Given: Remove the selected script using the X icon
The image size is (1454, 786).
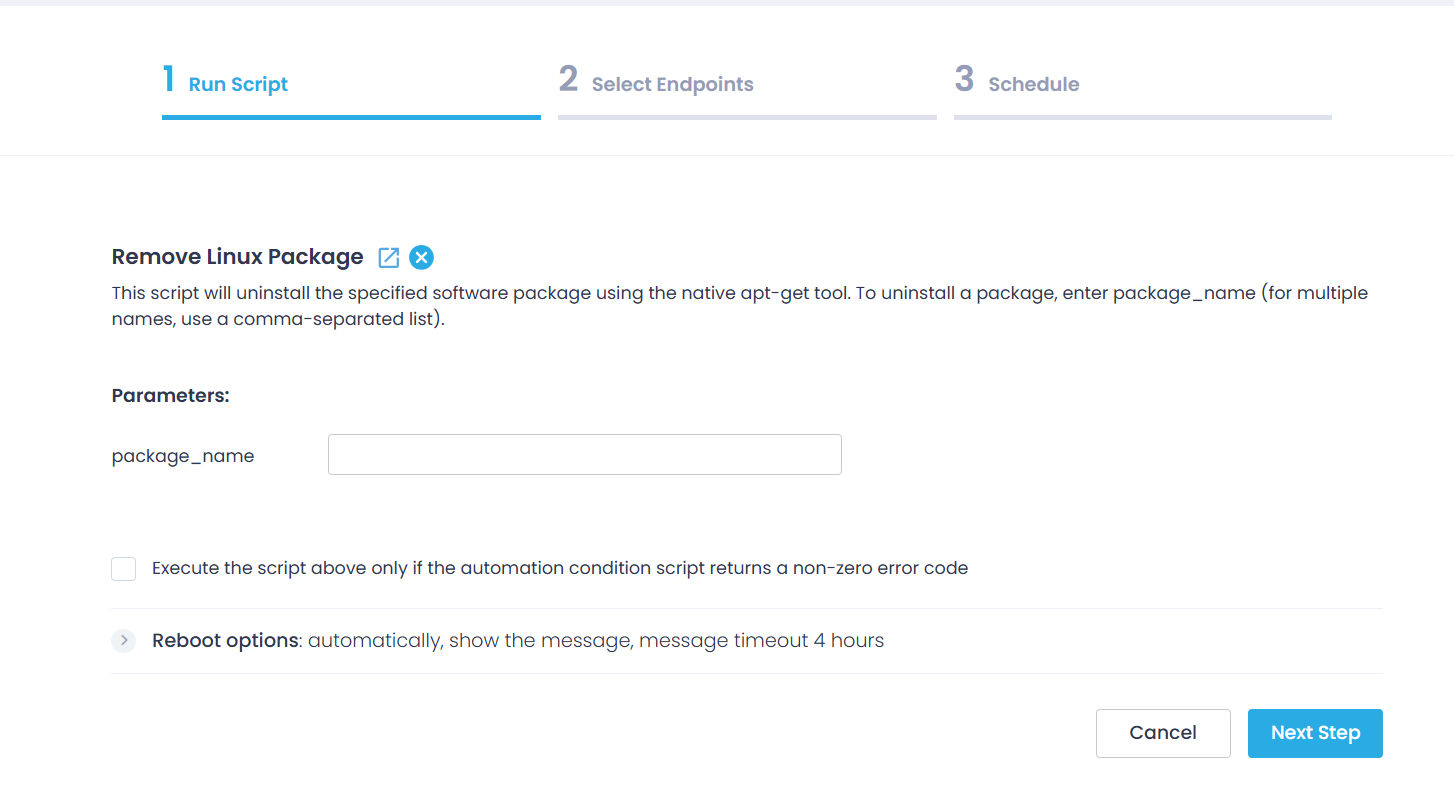Looking at the screenshot, I should [421, 257].
